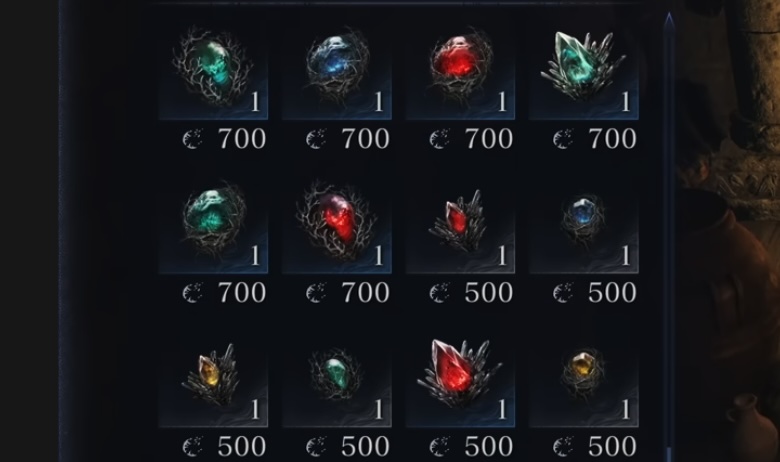Choose the round red orb relic costing 700
Viewport: 780px width, 462px height.
click(460, 68)
